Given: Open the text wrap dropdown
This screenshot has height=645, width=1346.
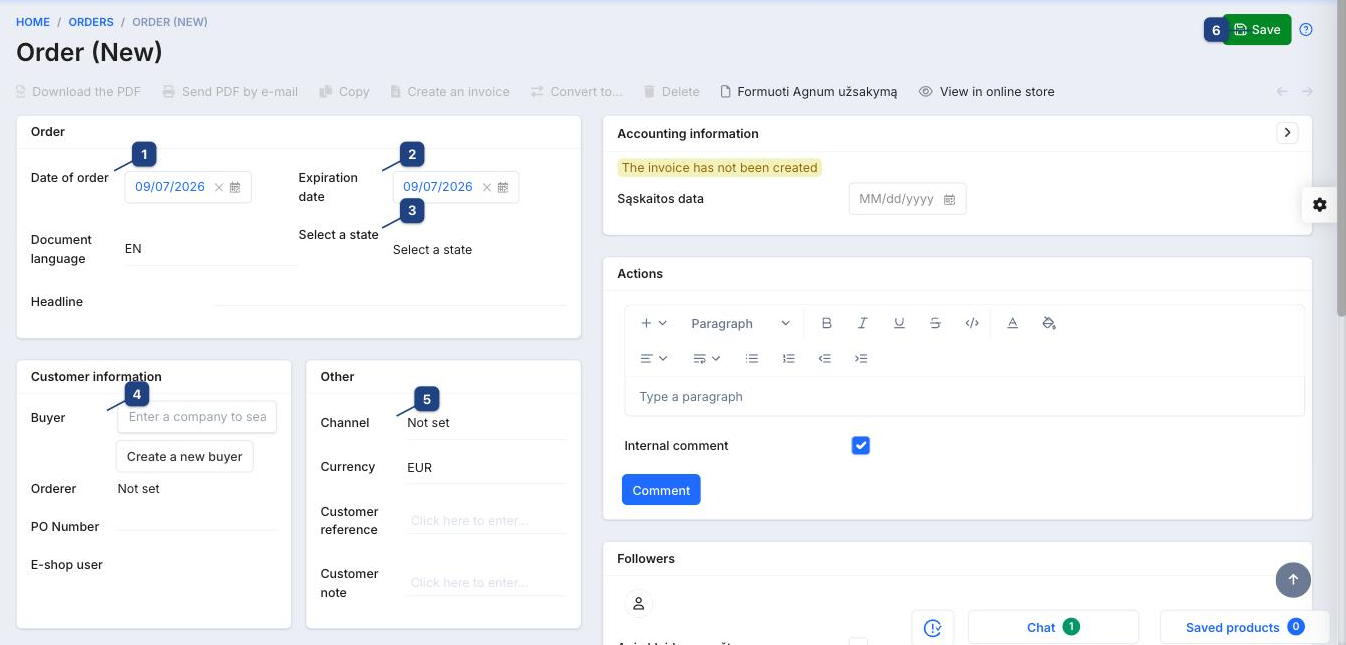Looking at the screenshot, I should (707, 358).
